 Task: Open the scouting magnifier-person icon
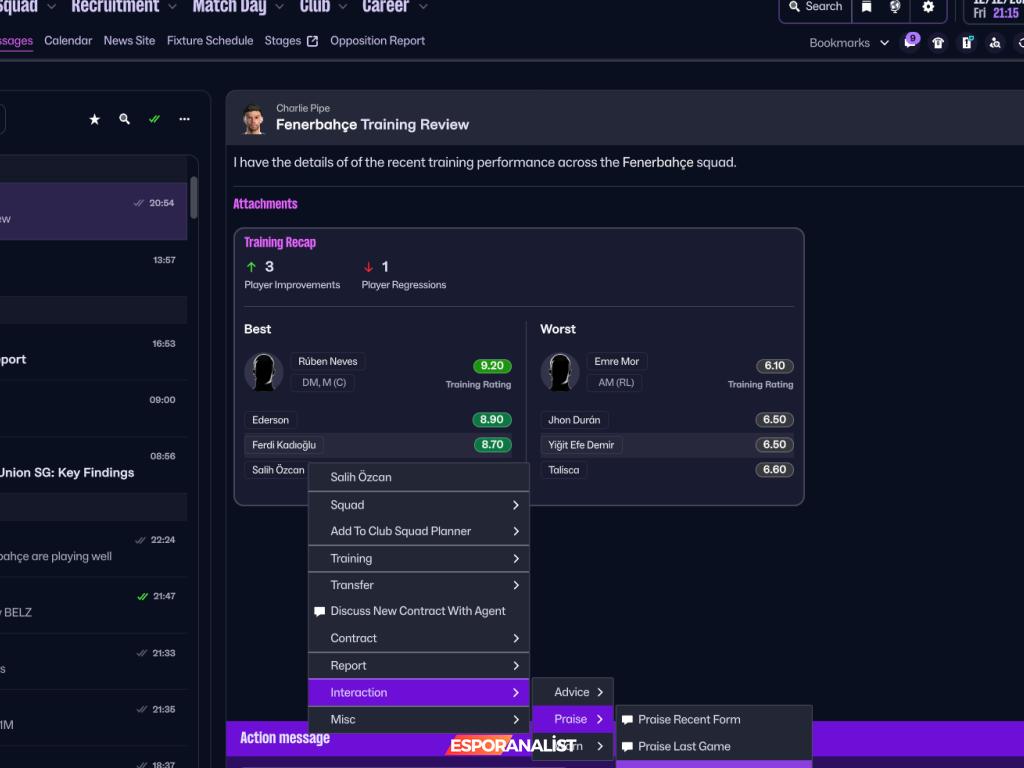click(995, 43)
